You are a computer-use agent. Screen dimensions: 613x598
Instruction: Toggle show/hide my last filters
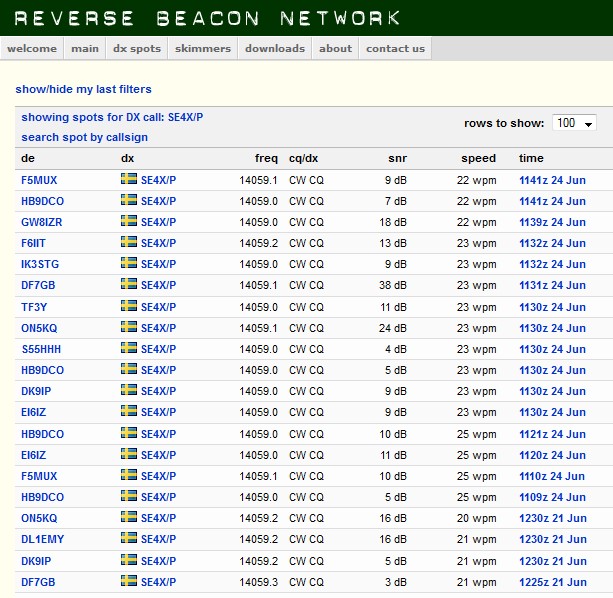point(83,90)
